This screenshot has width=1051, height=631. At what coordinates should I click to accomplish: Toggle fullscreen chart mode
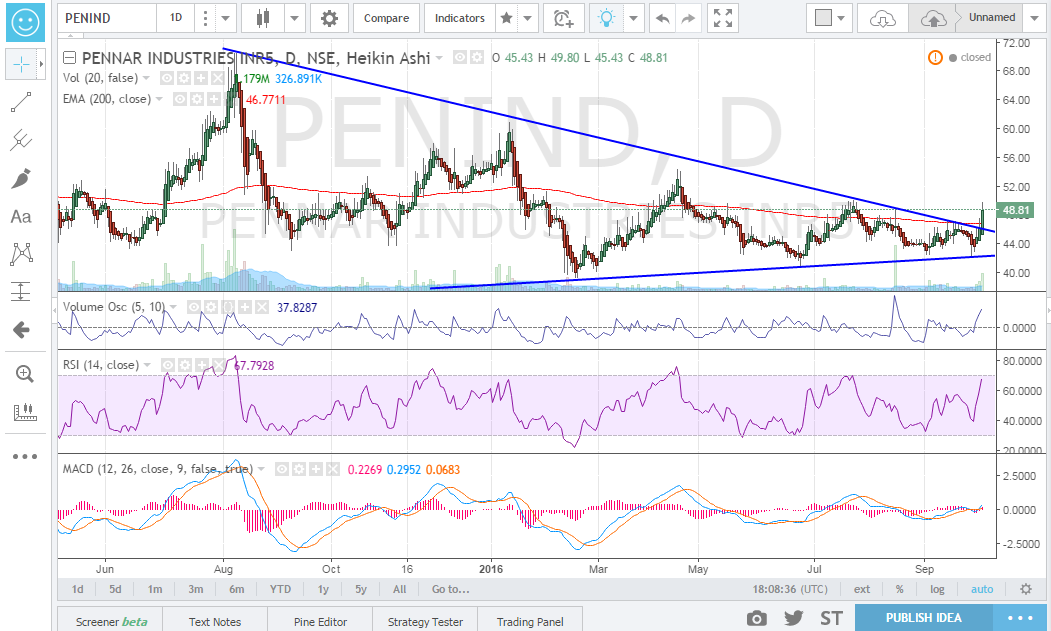click(x=723, y=19)
